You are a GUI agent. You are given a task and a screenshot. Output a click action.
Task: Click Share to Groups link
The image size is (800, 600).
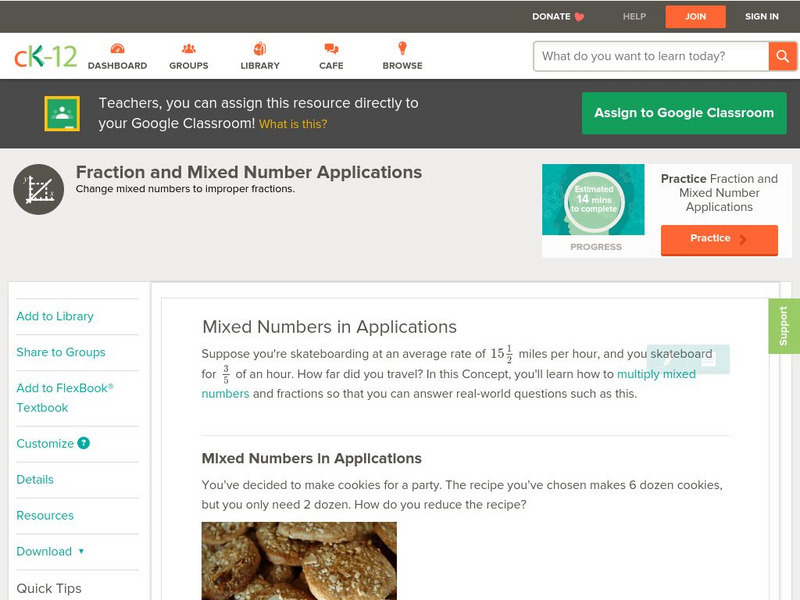[x=61, y=352]
